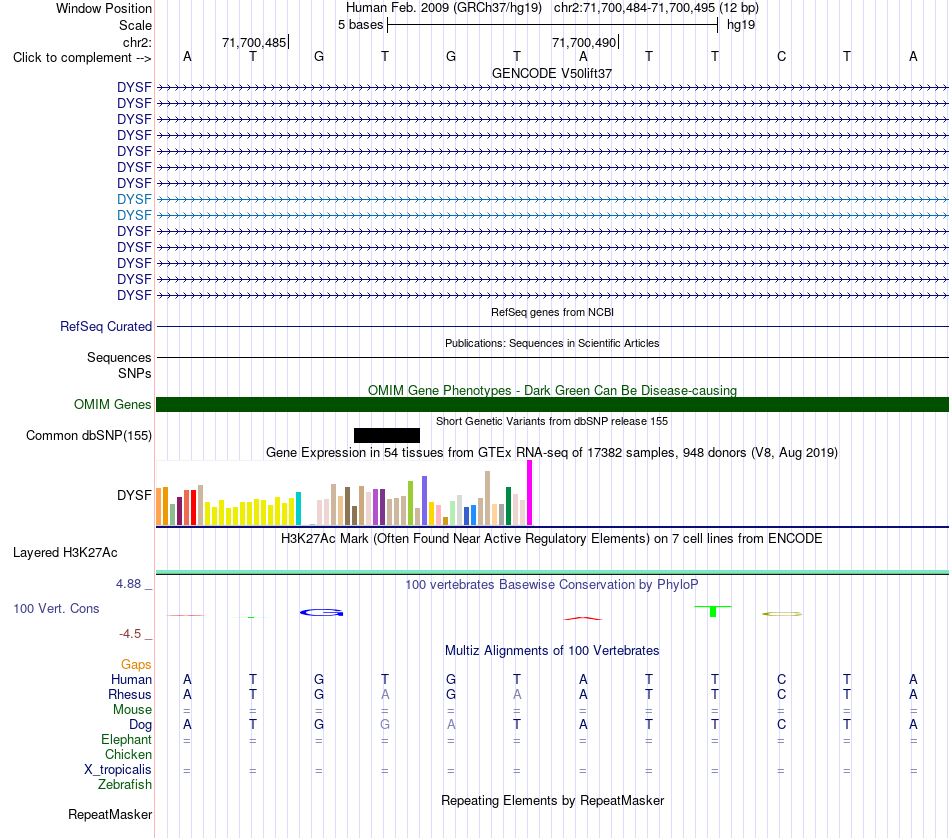This screenshot has height=838, width=950.
Task: Click 'Repeating Elements by RepeatMasker' title
Action: click(552, 800)
